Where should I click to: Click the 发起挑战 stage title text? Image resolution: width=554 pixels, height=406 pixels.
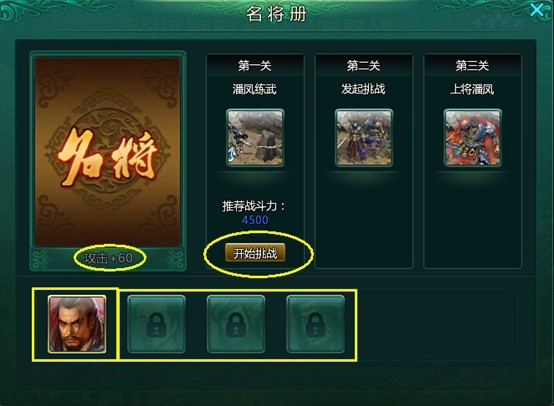[363, 89]
